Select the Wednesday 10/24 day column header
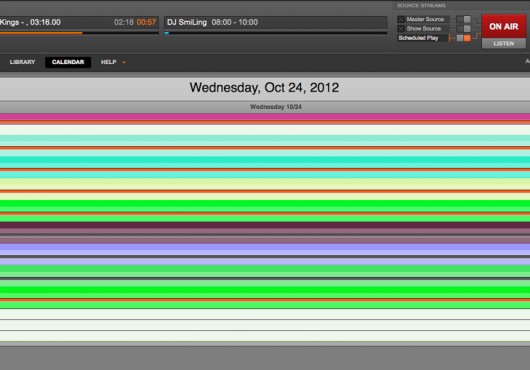The height and width of the screenshot is (370, 530). pos(276,107)
